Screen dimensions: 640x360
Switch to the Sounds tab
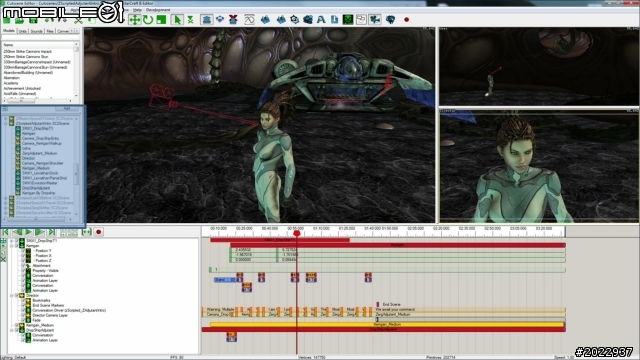point(36,31)
